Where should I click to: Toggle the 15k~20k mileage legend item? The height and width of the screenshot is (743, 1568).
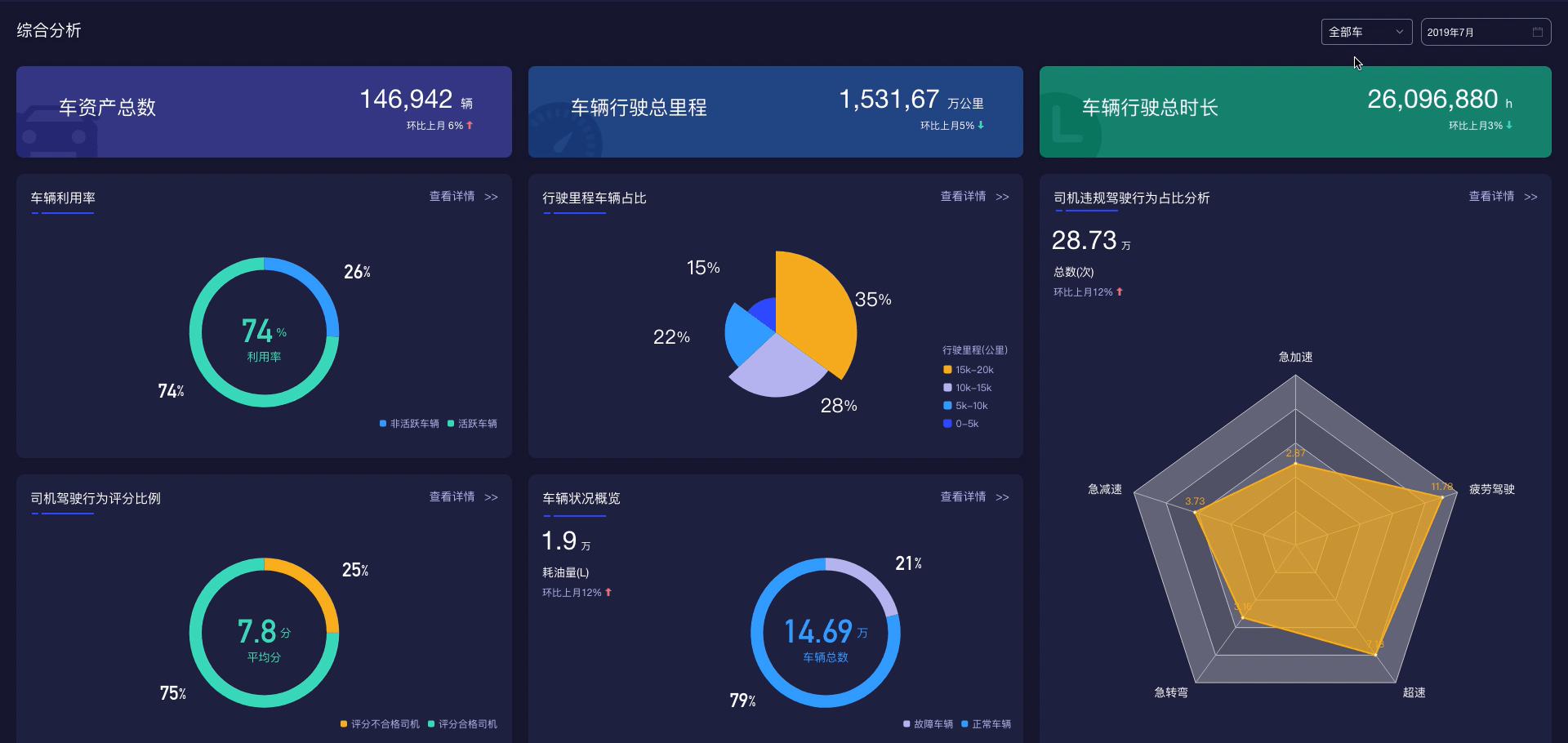pos(969,370)
